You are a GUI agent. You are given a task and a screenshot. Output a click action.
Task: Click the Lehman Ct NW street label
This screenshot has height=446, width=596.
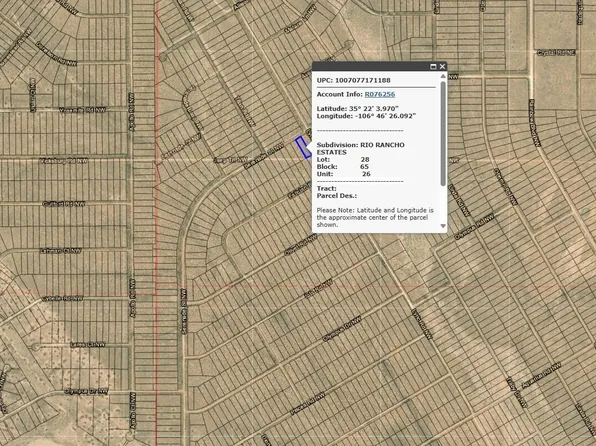(x=61, y=251)
